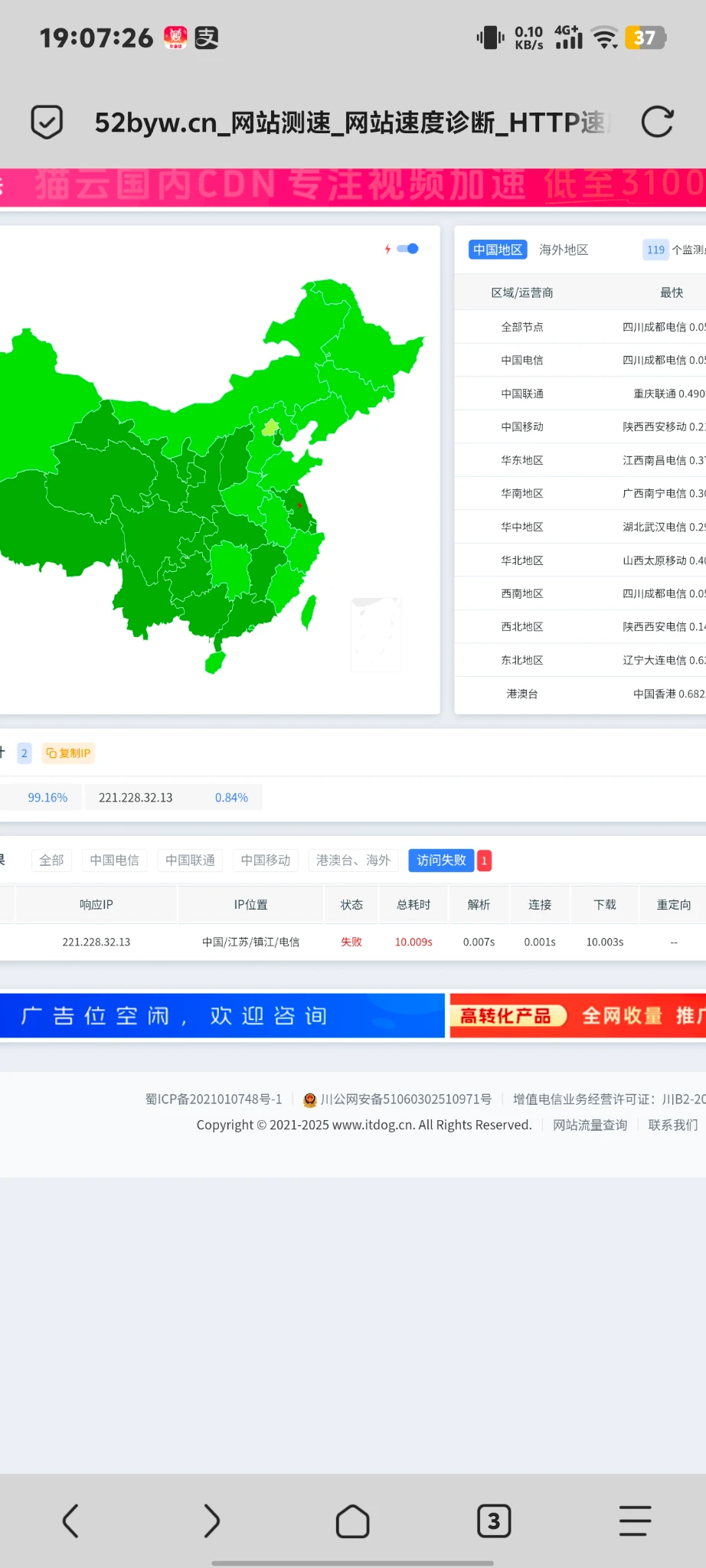
Task: Tap the security shield icon
Action: coord(47,122)
